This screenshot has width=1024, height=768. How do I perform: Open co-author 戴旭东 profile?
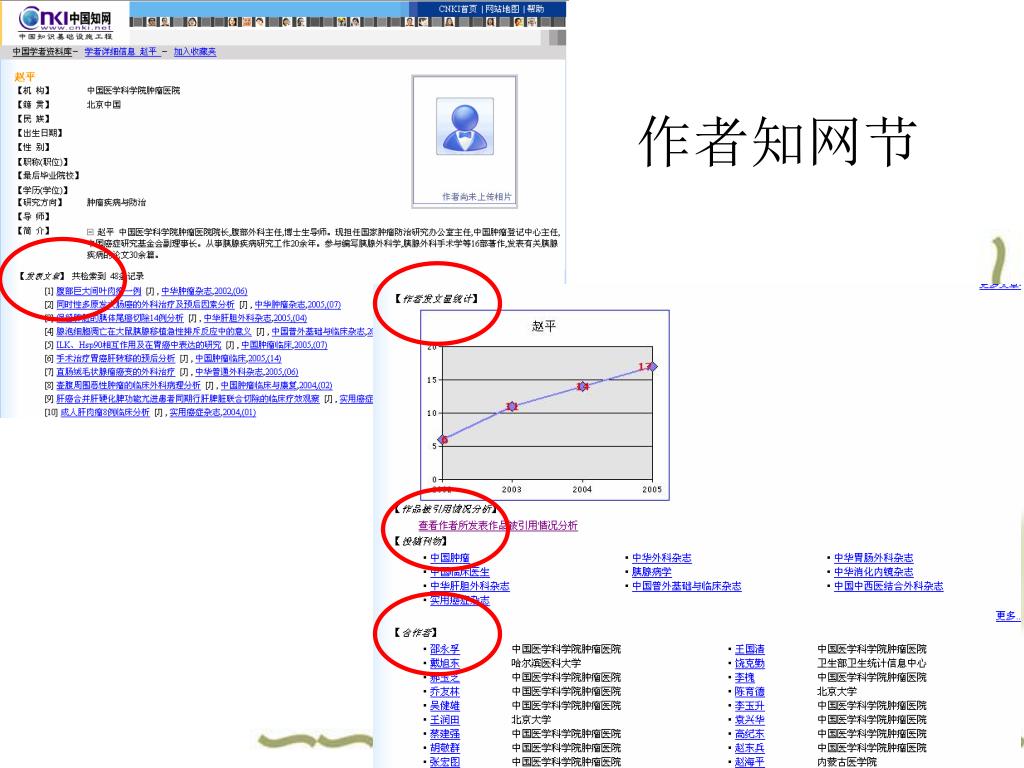445,663
